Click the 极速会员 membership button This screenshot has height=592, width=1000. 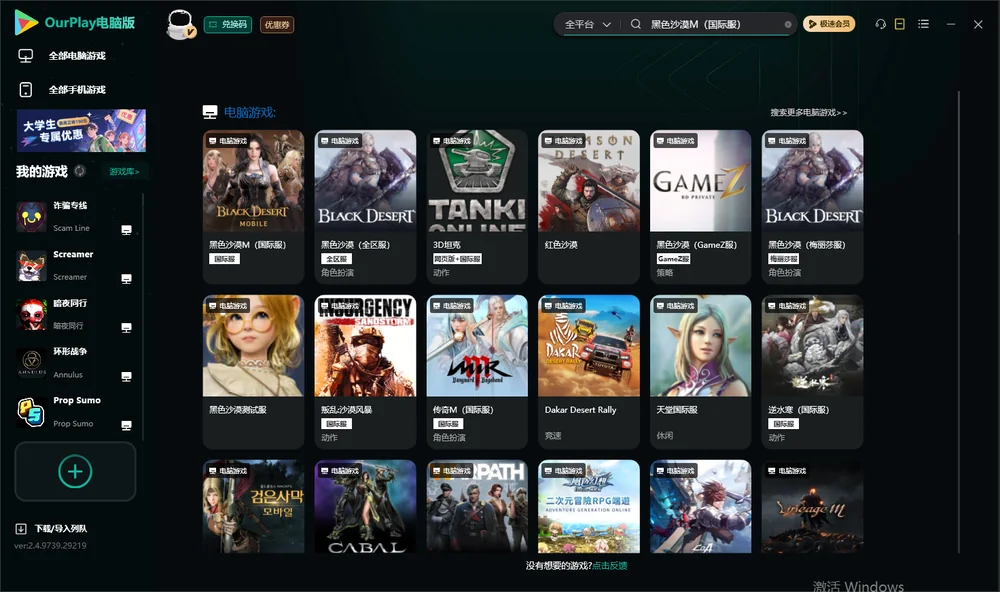828,24
